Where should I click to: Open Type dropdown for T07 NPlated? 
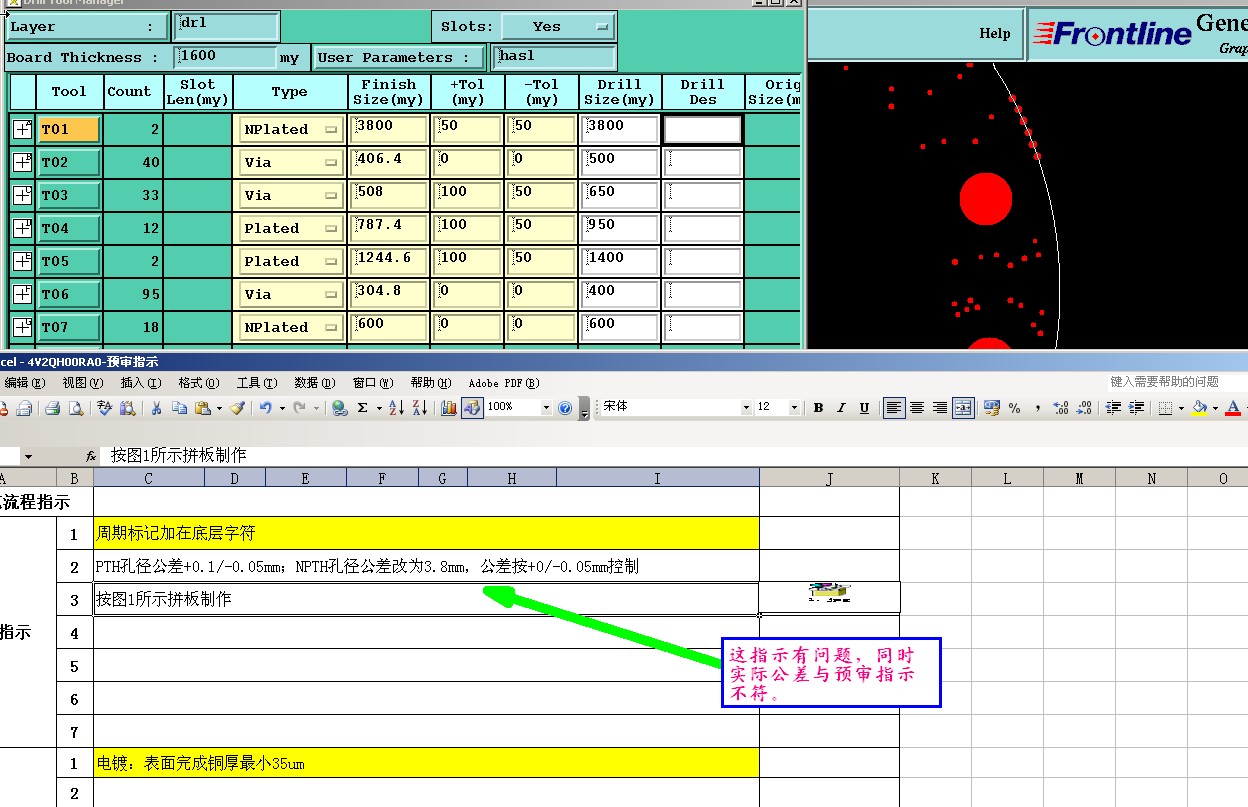pyautogui.click(x=290, y=327)
